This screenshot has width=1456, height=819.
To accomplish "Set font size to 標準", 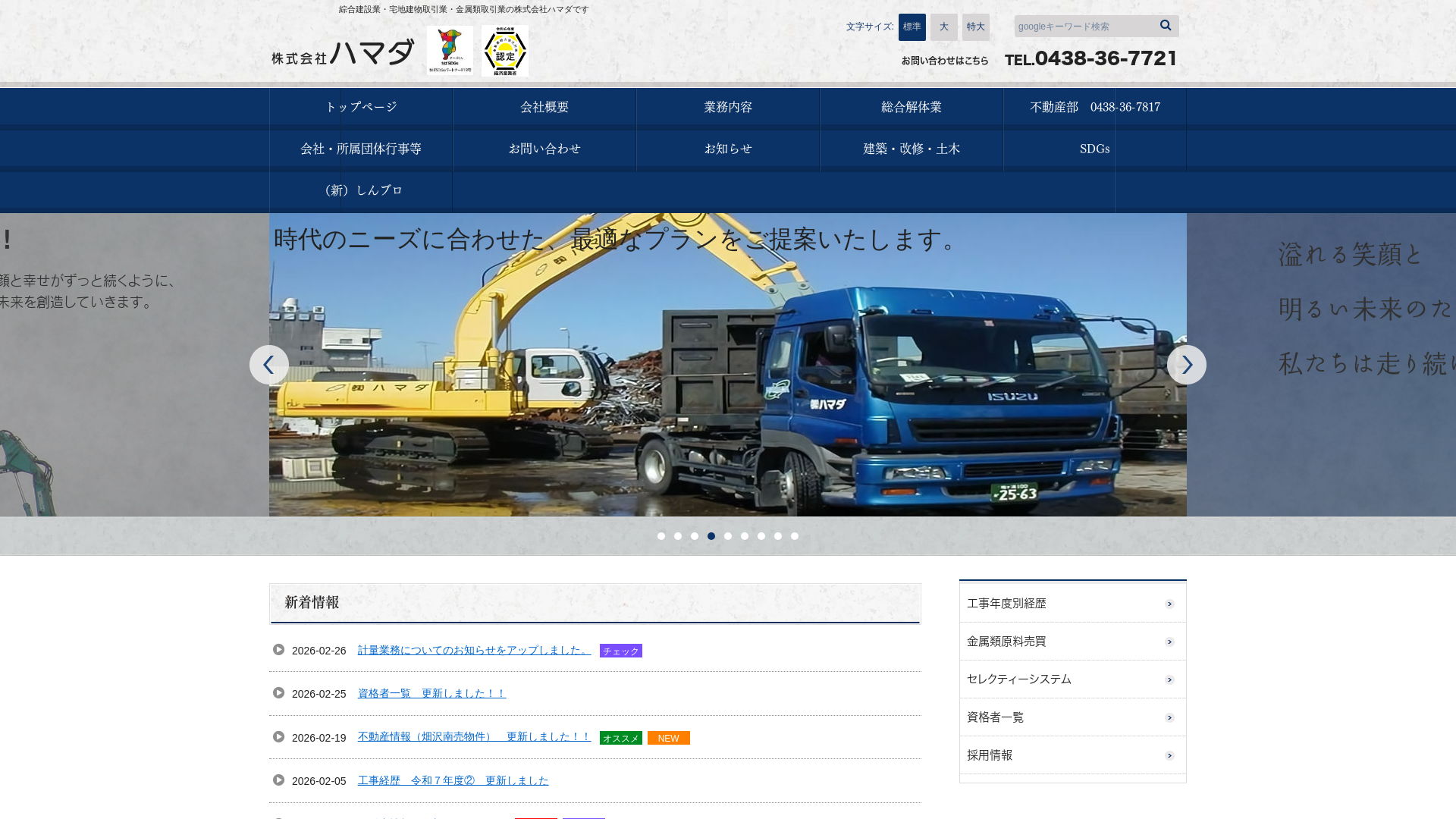I will [x=912, y=27].
